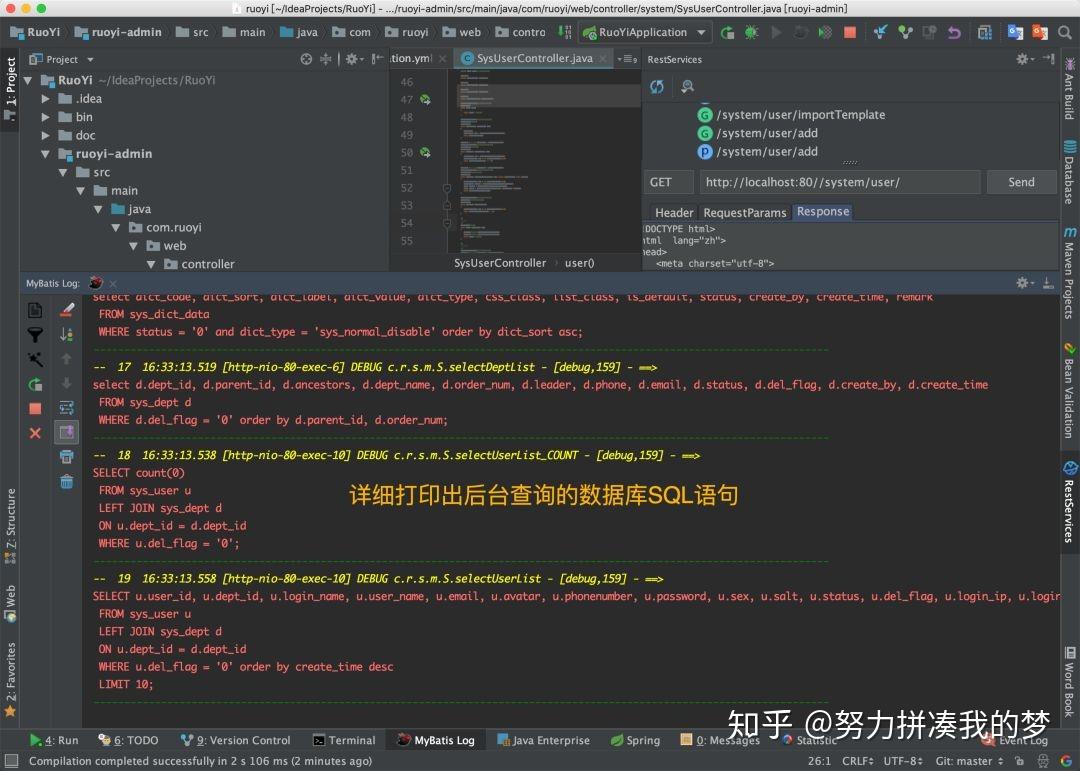Click the Commit changes VCS icon
The height and width of the screenshot is (771, 1080).
tap(905, 32)
